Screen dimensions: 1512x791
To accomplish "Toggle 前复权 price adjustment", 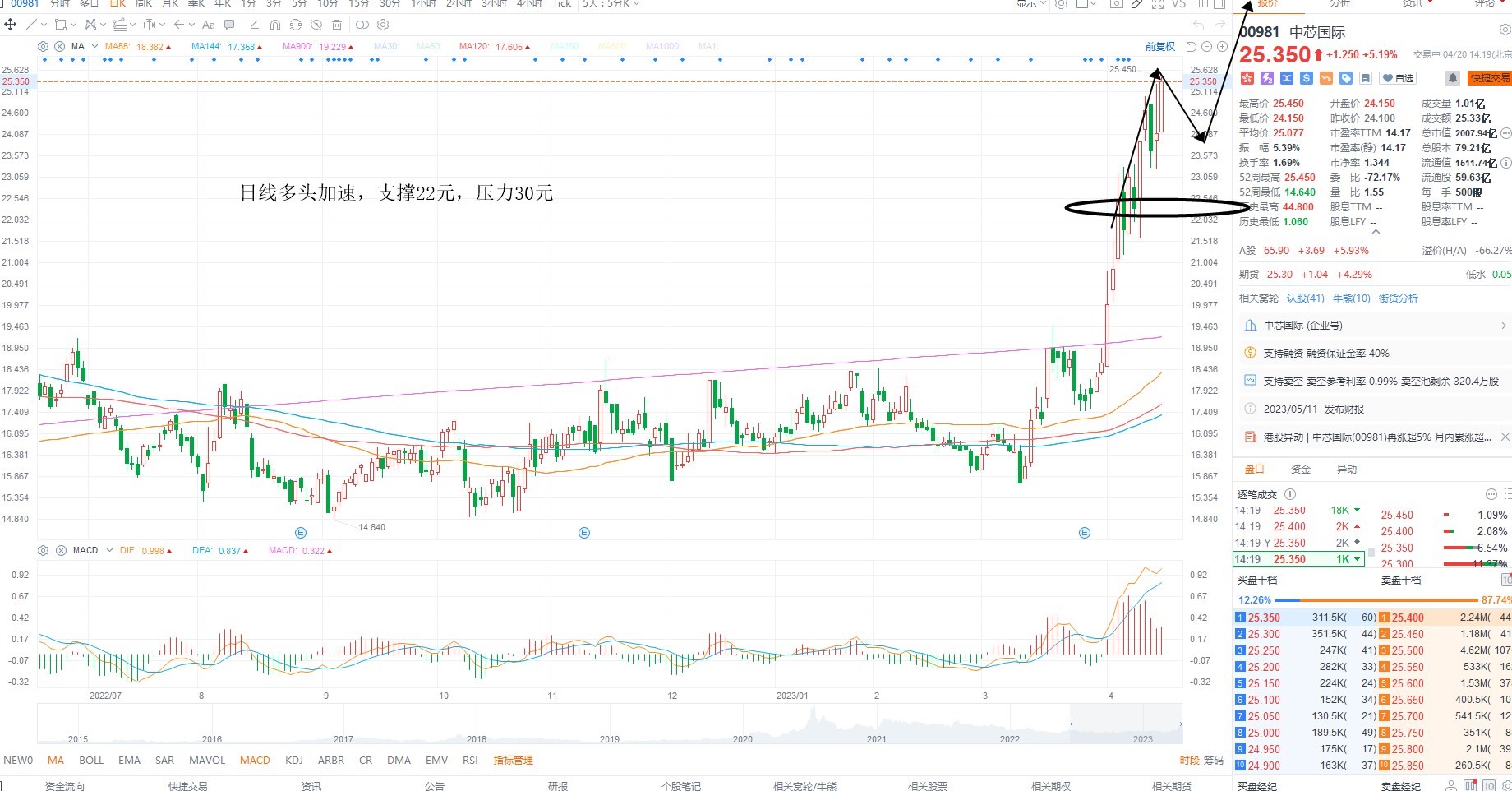I will tap(1160, 47).
